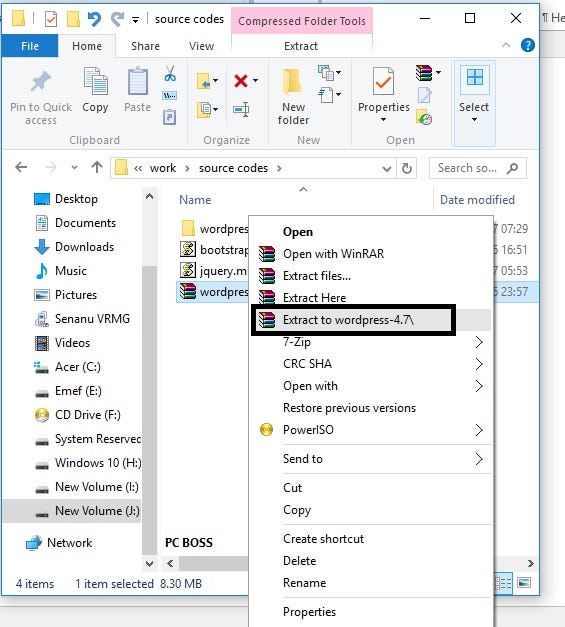The height and width of the screenshot is (627, 565).
Task: Switch to the View tab
Action: click(x=201, y=46)
